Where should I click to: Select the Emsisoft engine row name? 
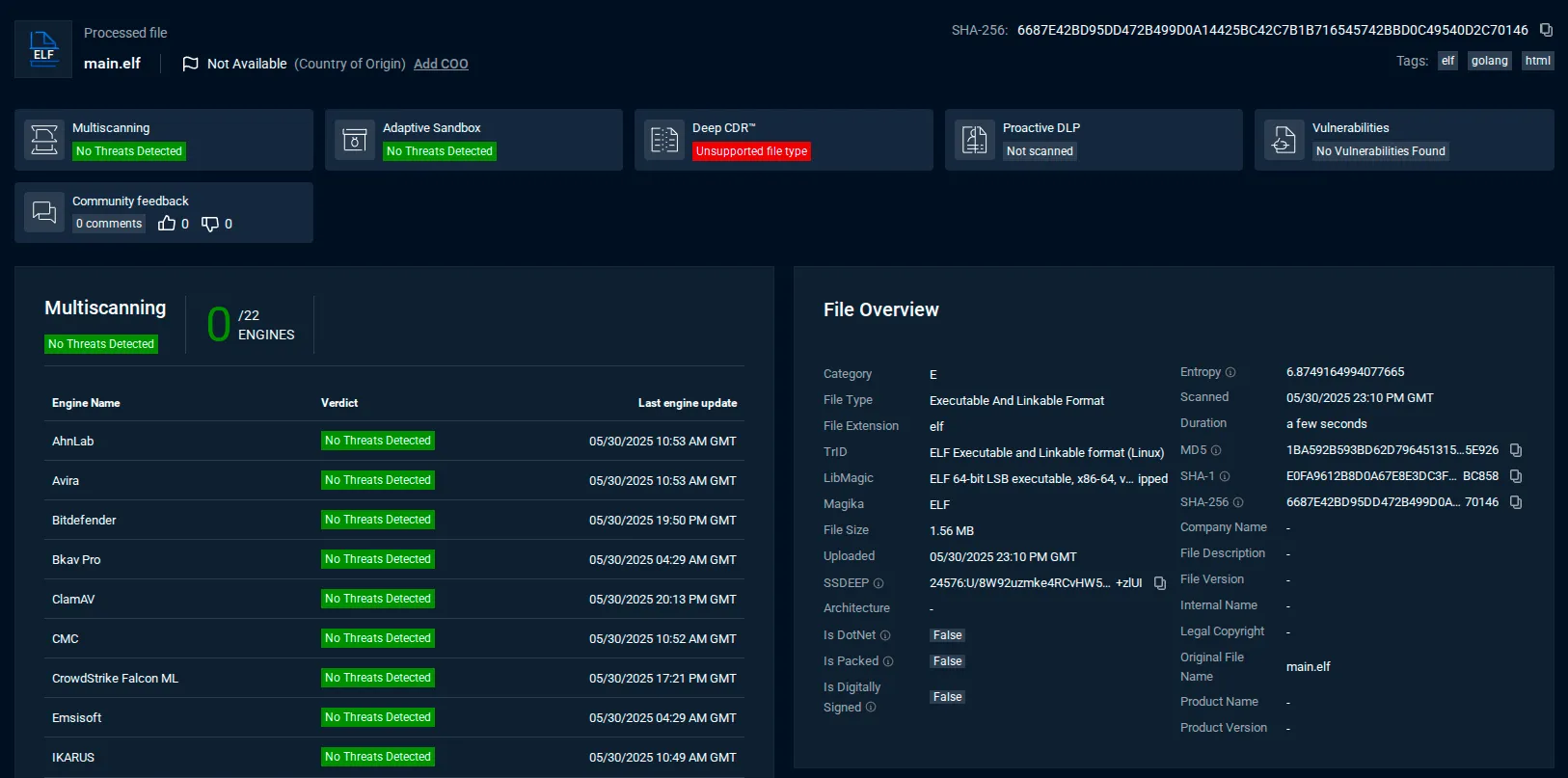click(77, 718)
